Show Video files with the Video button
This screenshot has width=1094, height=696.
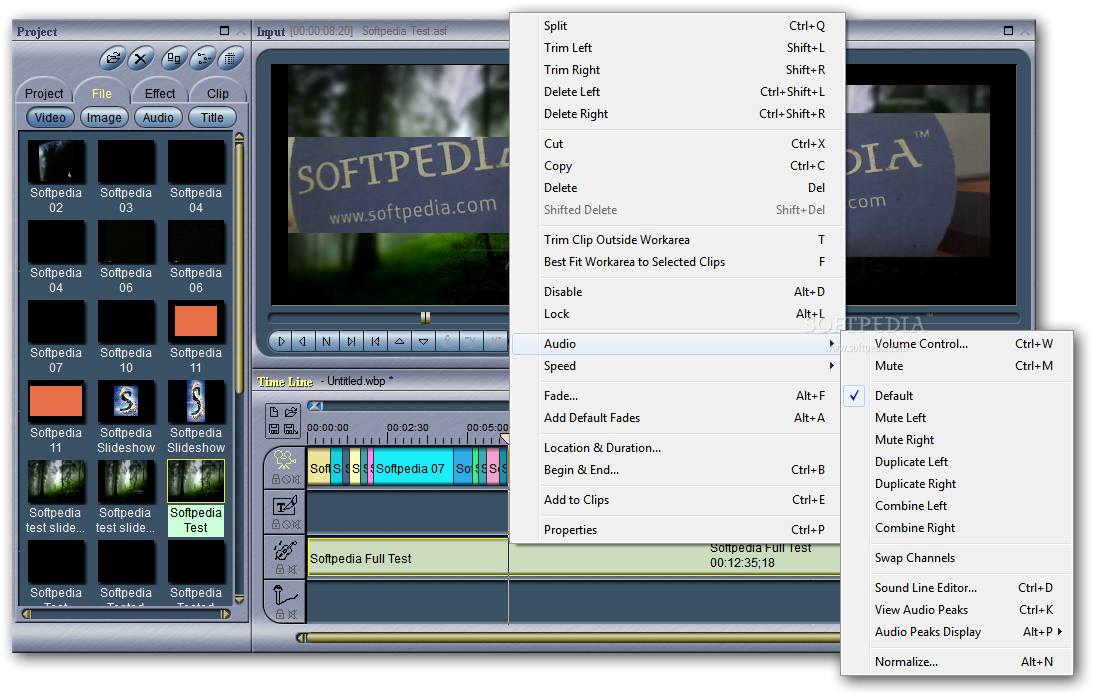coord(50,118)
